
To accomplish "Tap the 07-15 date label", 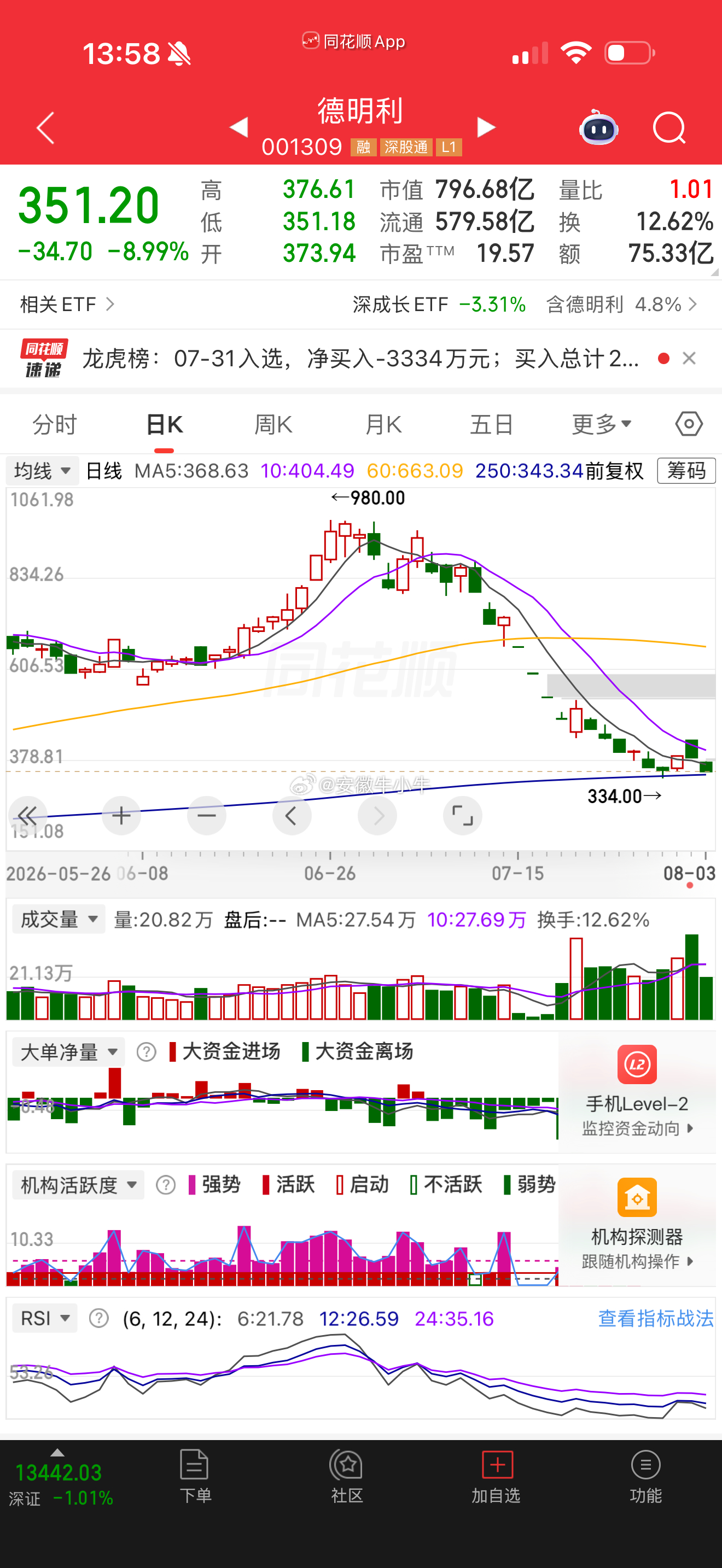I will point(517,874).
